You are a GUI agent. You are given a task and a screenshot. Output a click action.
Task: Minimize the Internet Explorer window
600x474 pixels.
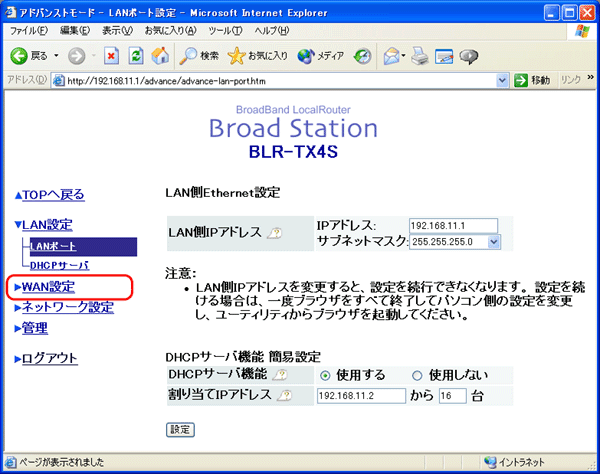[551, 13]
